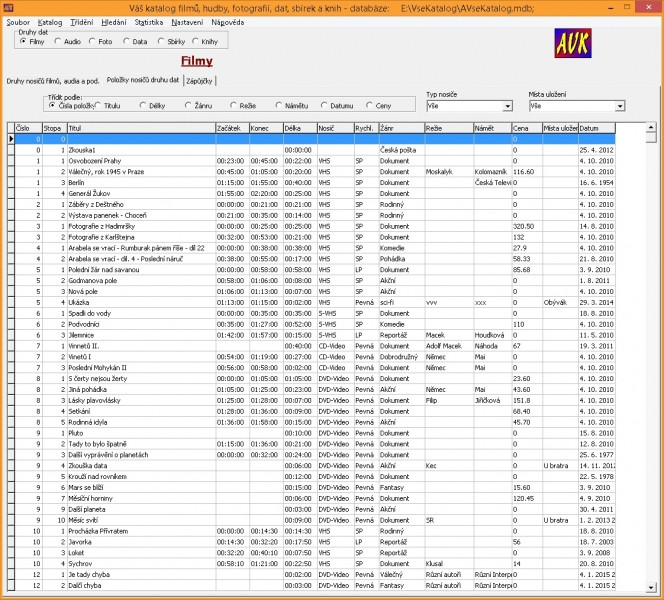Click the Režie column header
This screenshot has height=600, width=664.
pyautogui.click(x=449, y=128)
